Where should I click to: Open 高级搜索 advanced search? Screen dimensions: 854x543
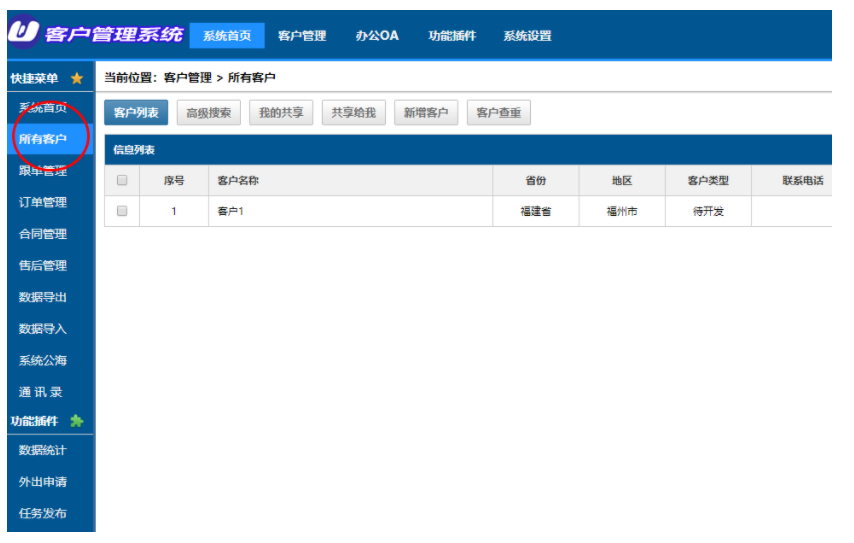point(209,113)
